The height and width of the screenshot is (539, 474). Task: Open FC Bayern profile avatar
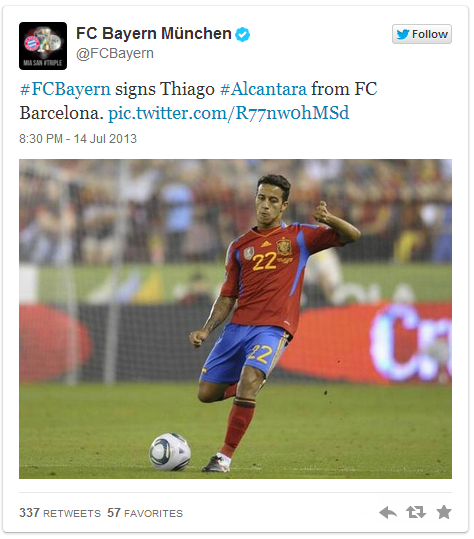[43, 46]
